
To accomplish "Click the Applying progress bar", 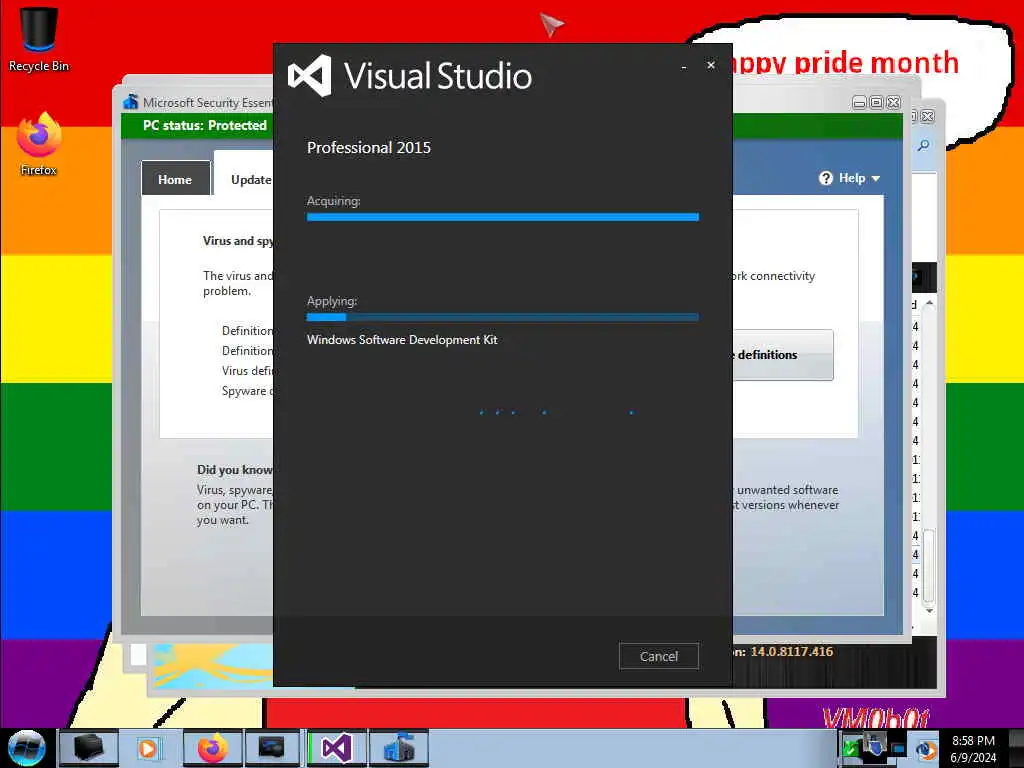I will (x=503, y=317).
